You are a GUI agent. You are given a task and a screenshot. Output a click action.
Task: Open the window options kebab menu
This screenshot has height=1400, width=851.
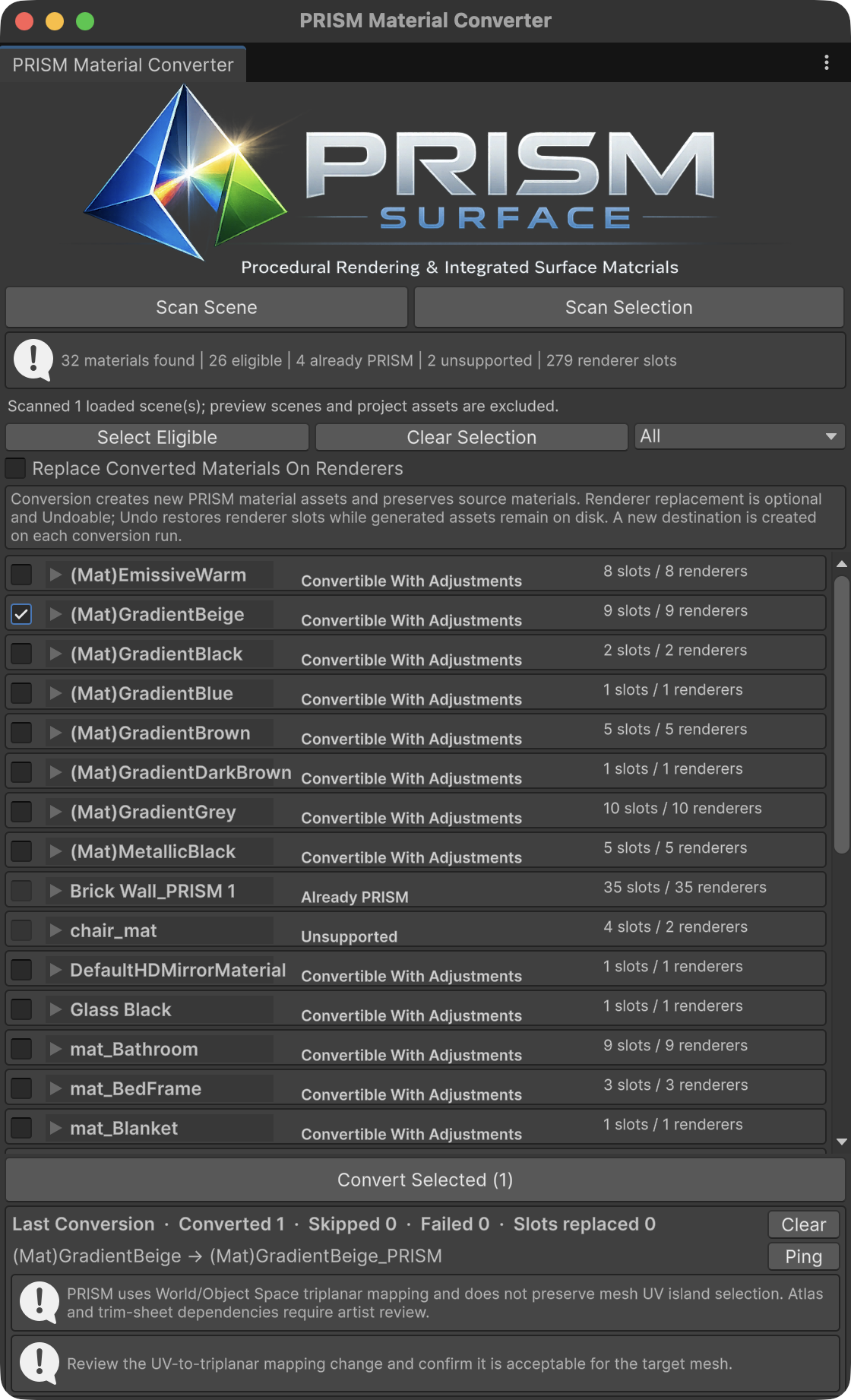(827, 63)
